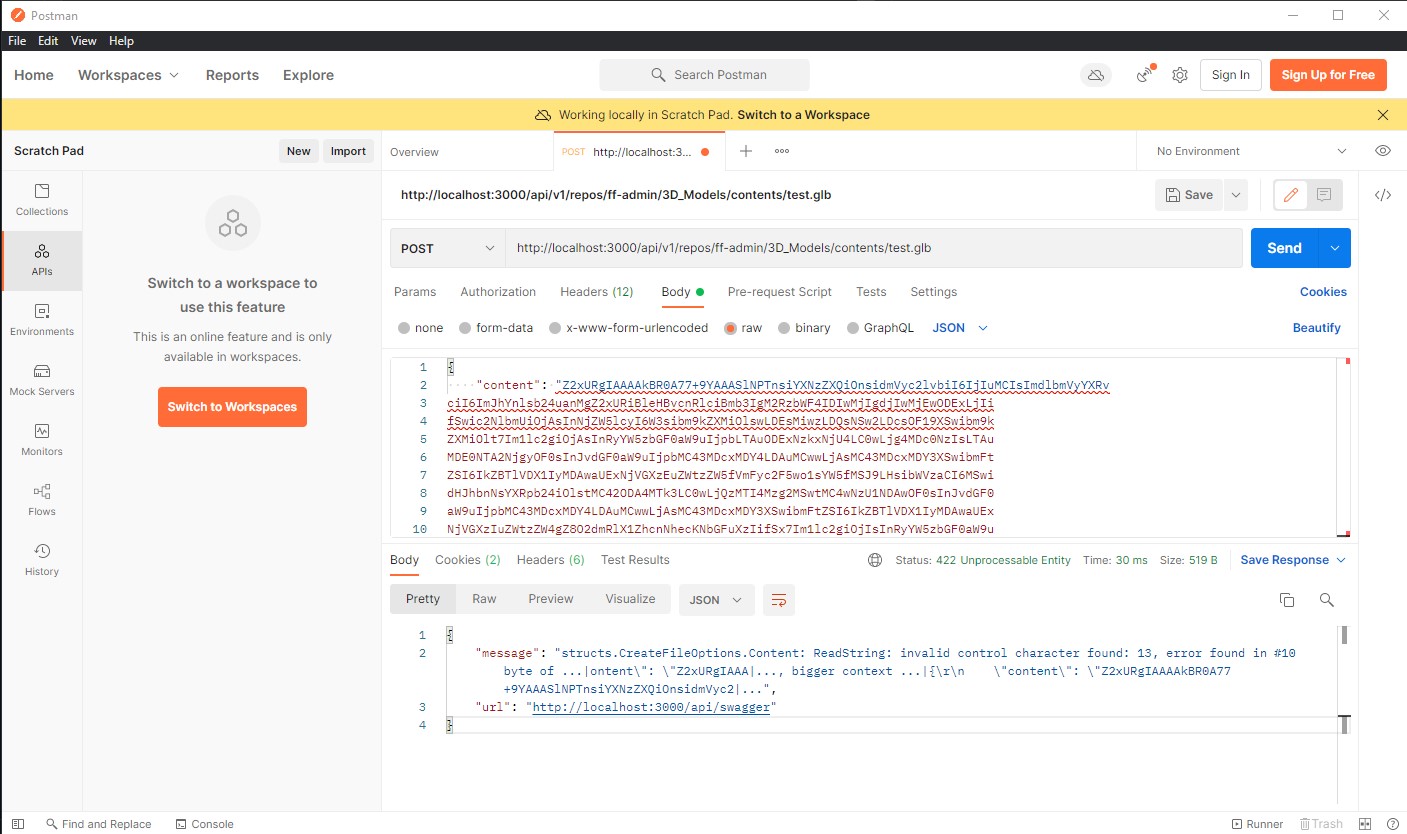Click the environment quick look eye icon
Image resolution: width=1407 pixels, height=834 pixels.
[1383, 151]
